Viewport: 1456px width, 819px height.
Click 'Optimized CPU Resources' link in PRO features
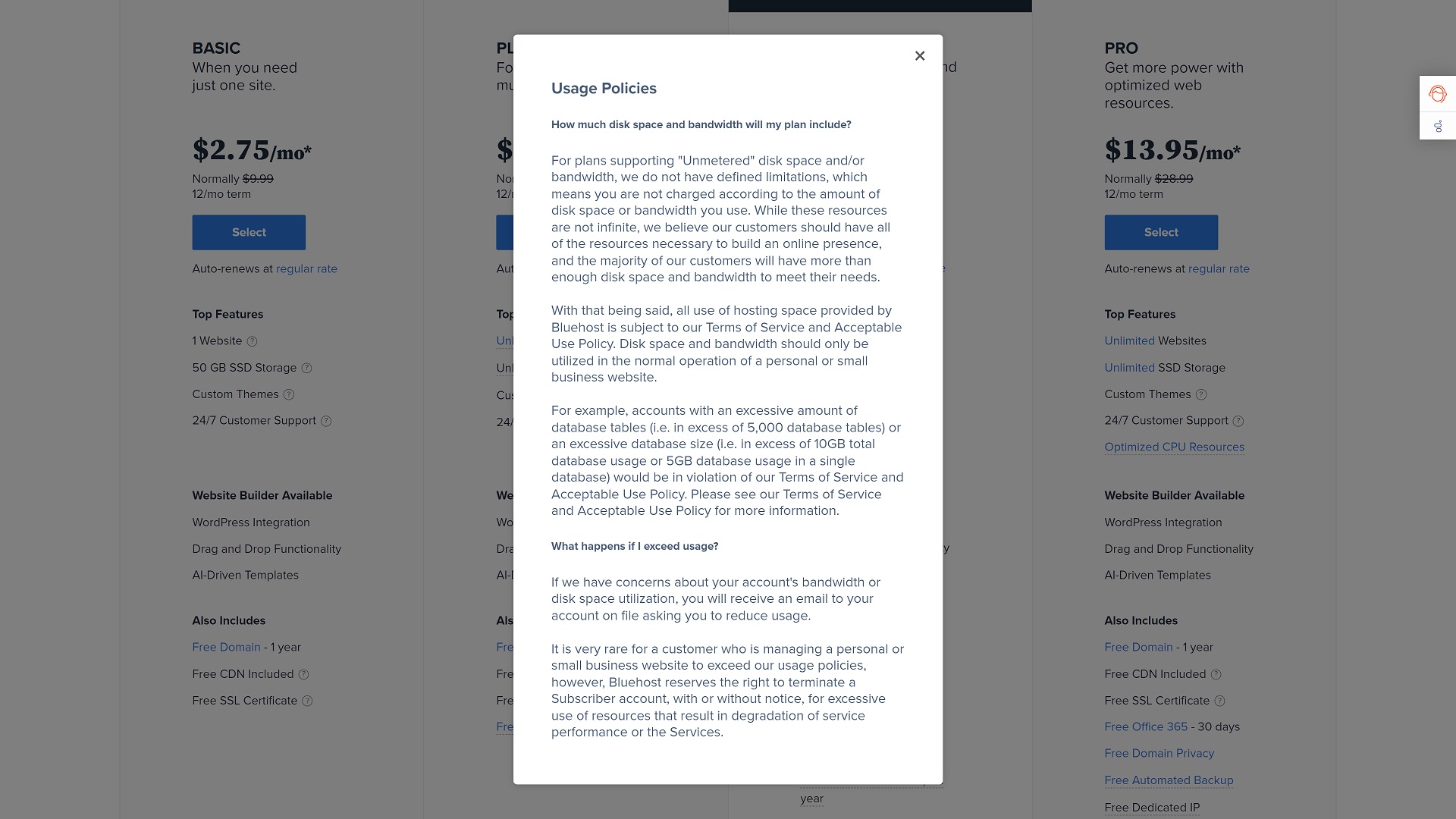click(x=1174, y=447)
